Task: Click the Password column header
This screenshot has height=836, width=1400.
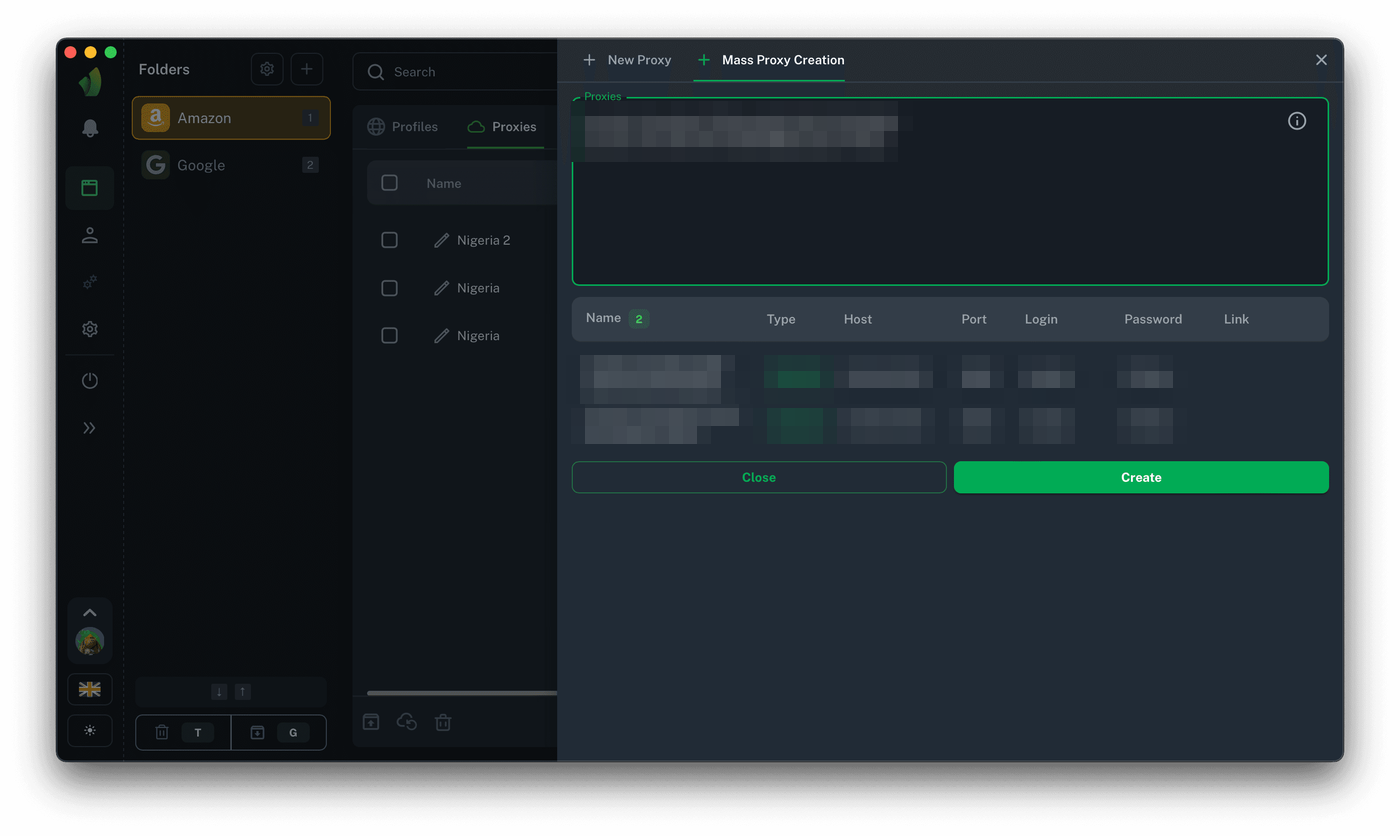Action: tap(1153, 319)
